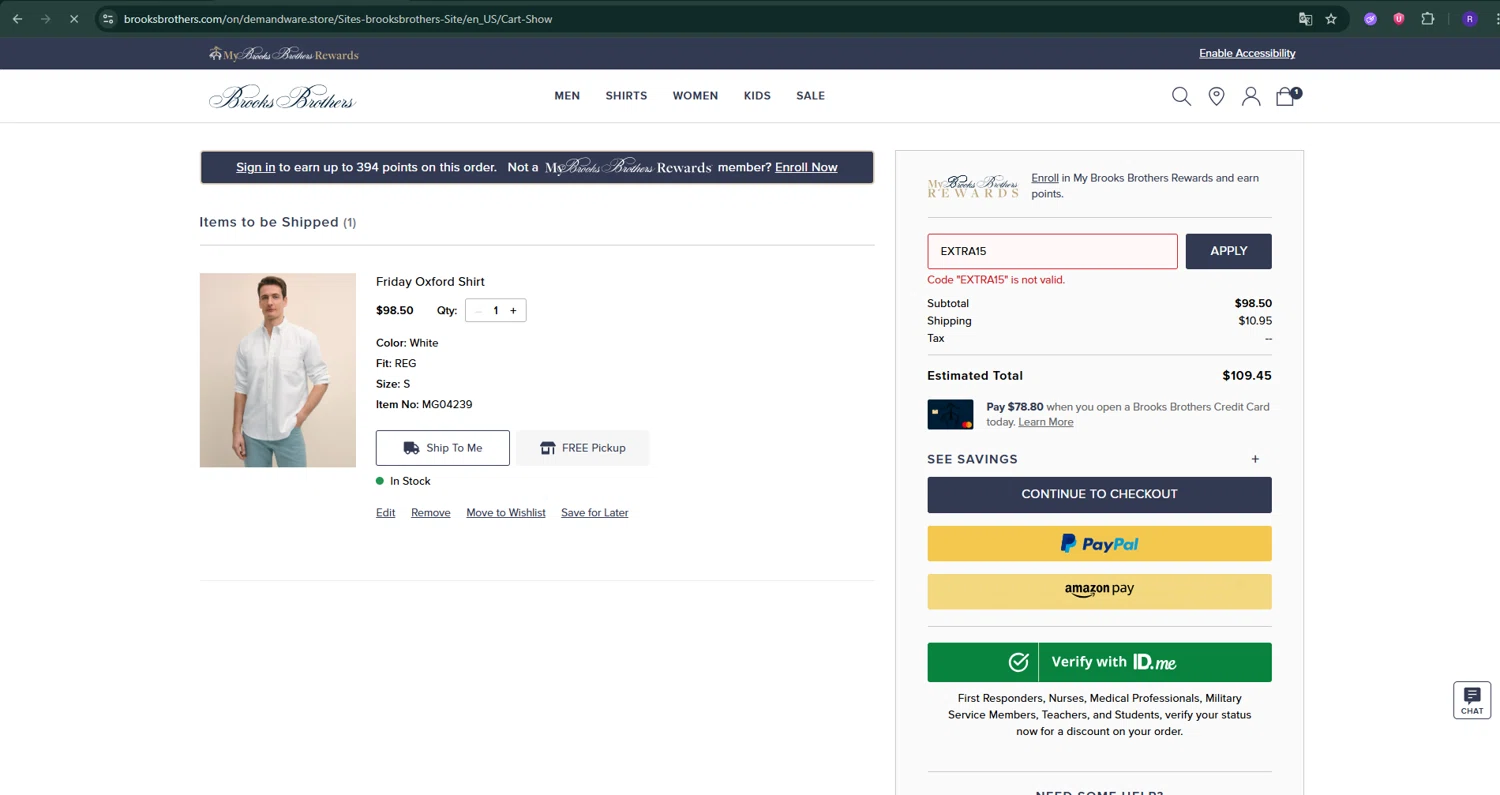Viewport: 1500px width, 795px height.
Task: Click the My Brooks Brothers Rewards top logo
Action: coord(284,54)
